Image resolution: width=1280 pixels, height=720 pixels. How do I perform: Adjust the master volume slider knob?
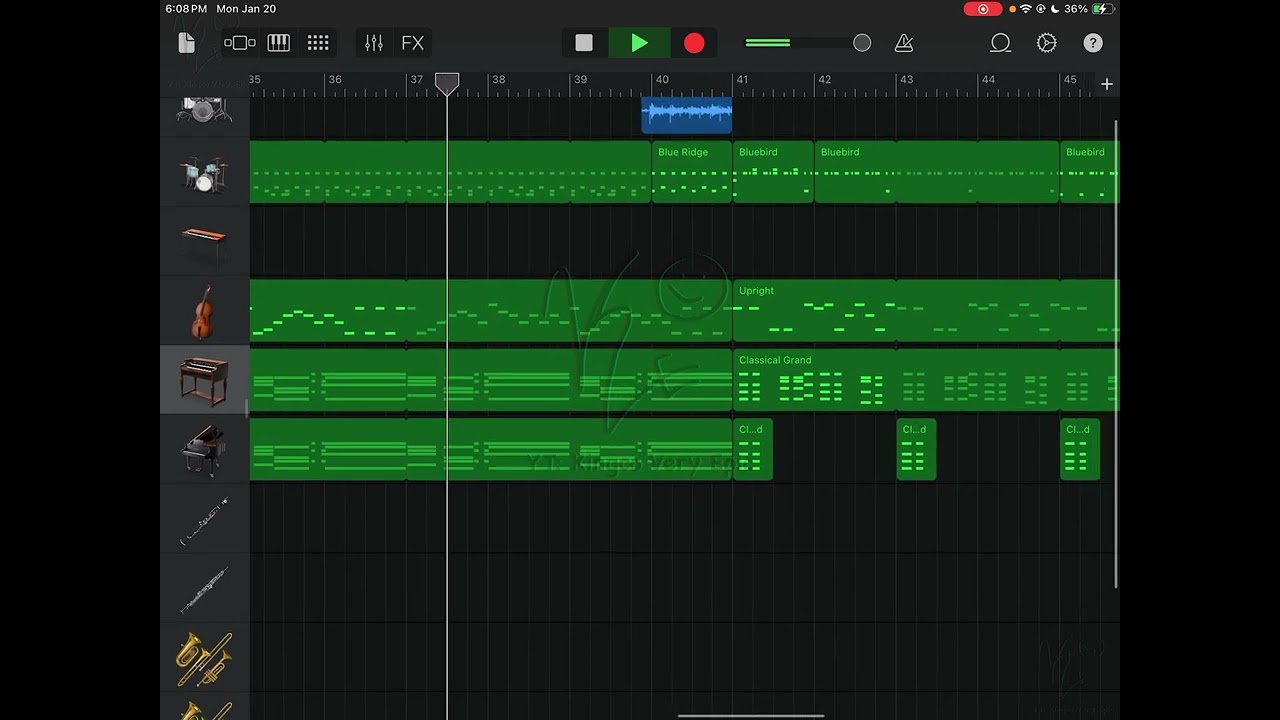click(862, 43)
